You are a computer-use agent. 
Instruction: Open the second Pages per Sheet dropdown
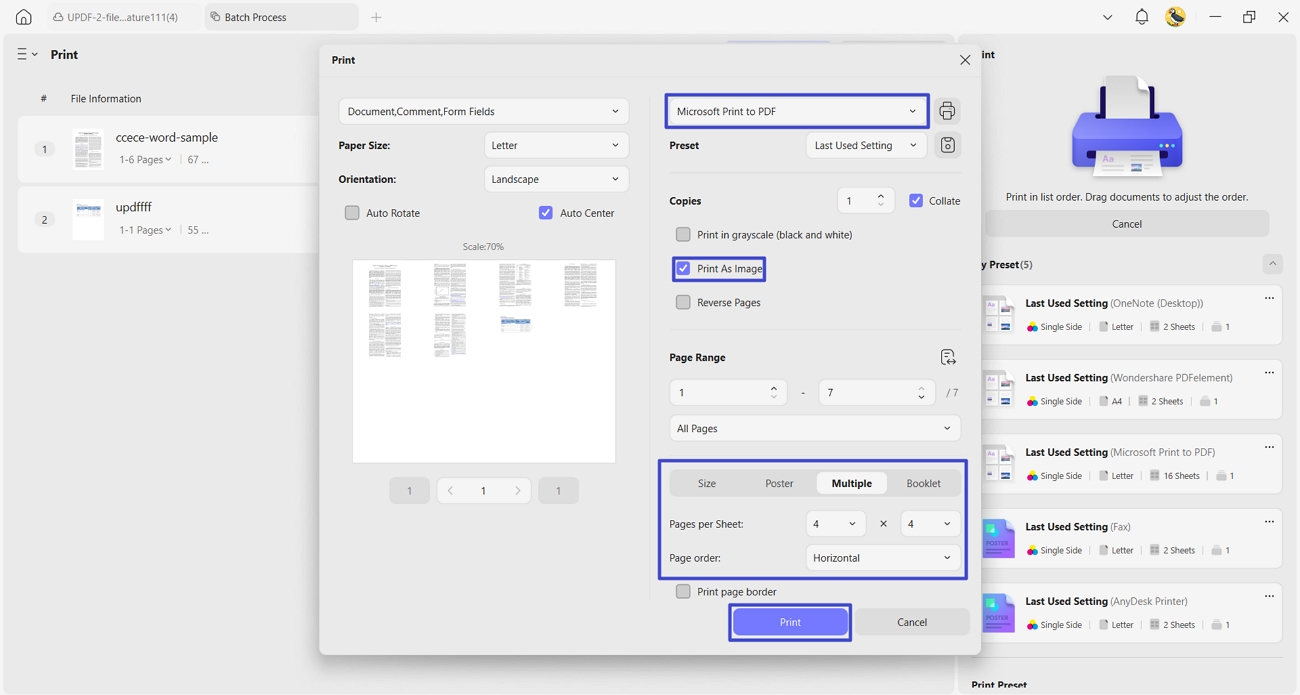pos(931,524)
